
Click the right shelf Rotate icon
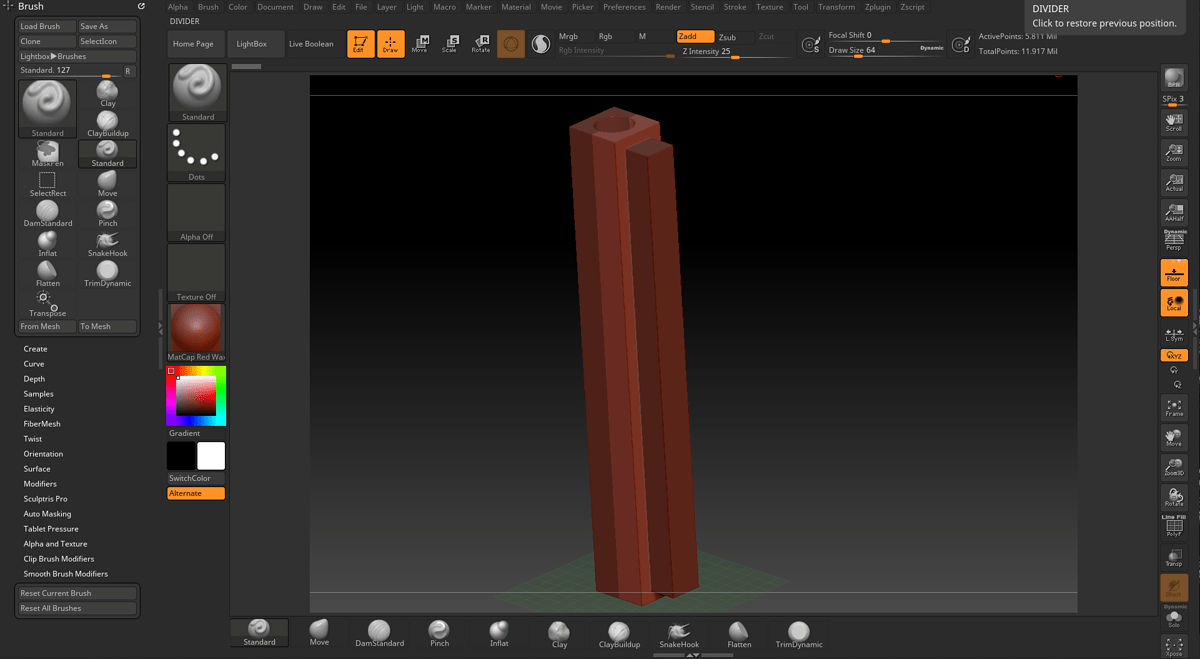(1174, 497)
